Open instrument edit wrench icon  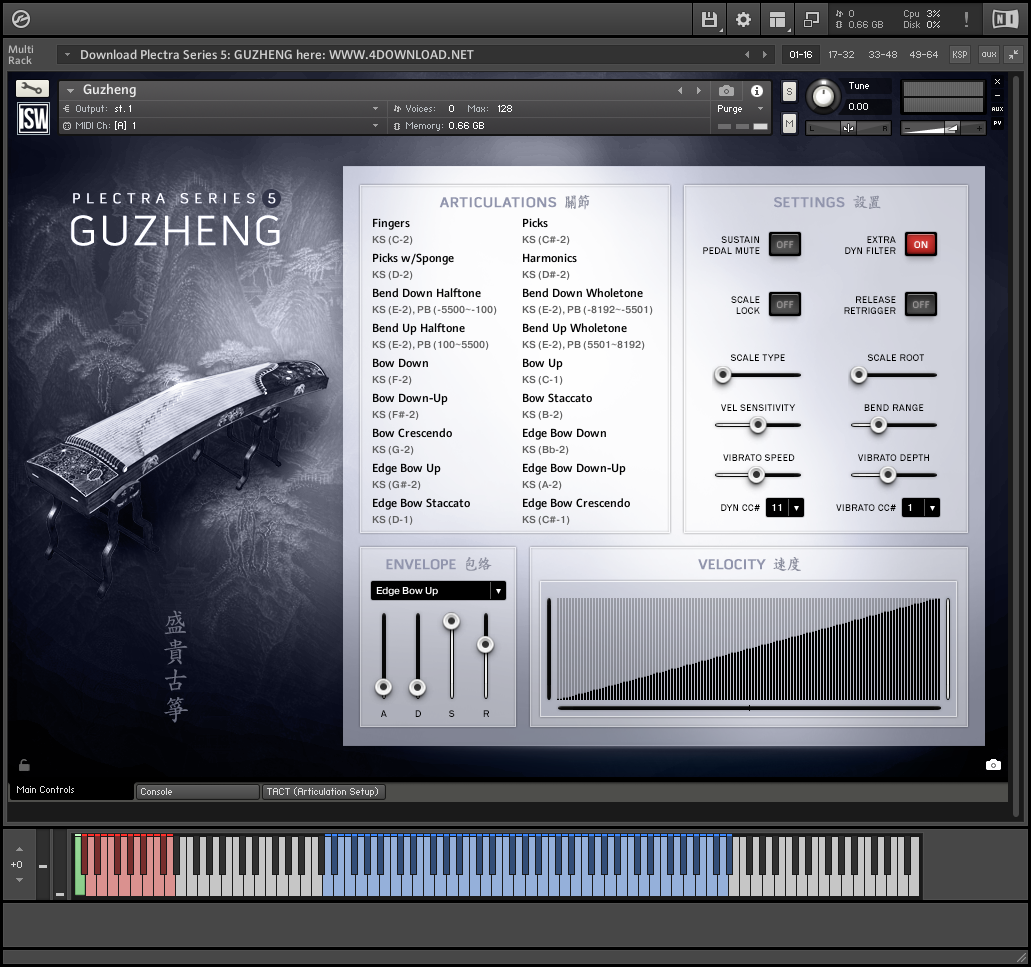click(32, 88)
